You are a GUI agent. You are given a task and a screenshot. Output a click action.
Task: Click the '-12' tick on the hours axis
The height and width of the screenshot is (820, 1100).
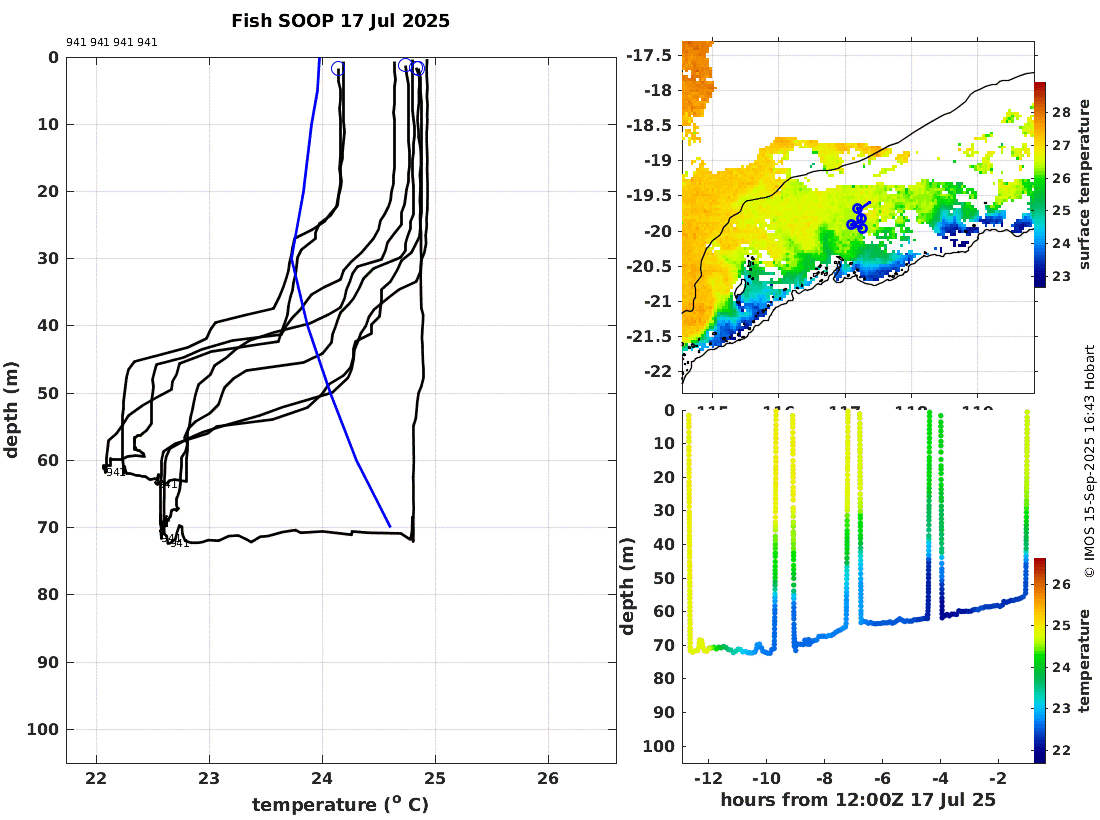click(709, 778)
